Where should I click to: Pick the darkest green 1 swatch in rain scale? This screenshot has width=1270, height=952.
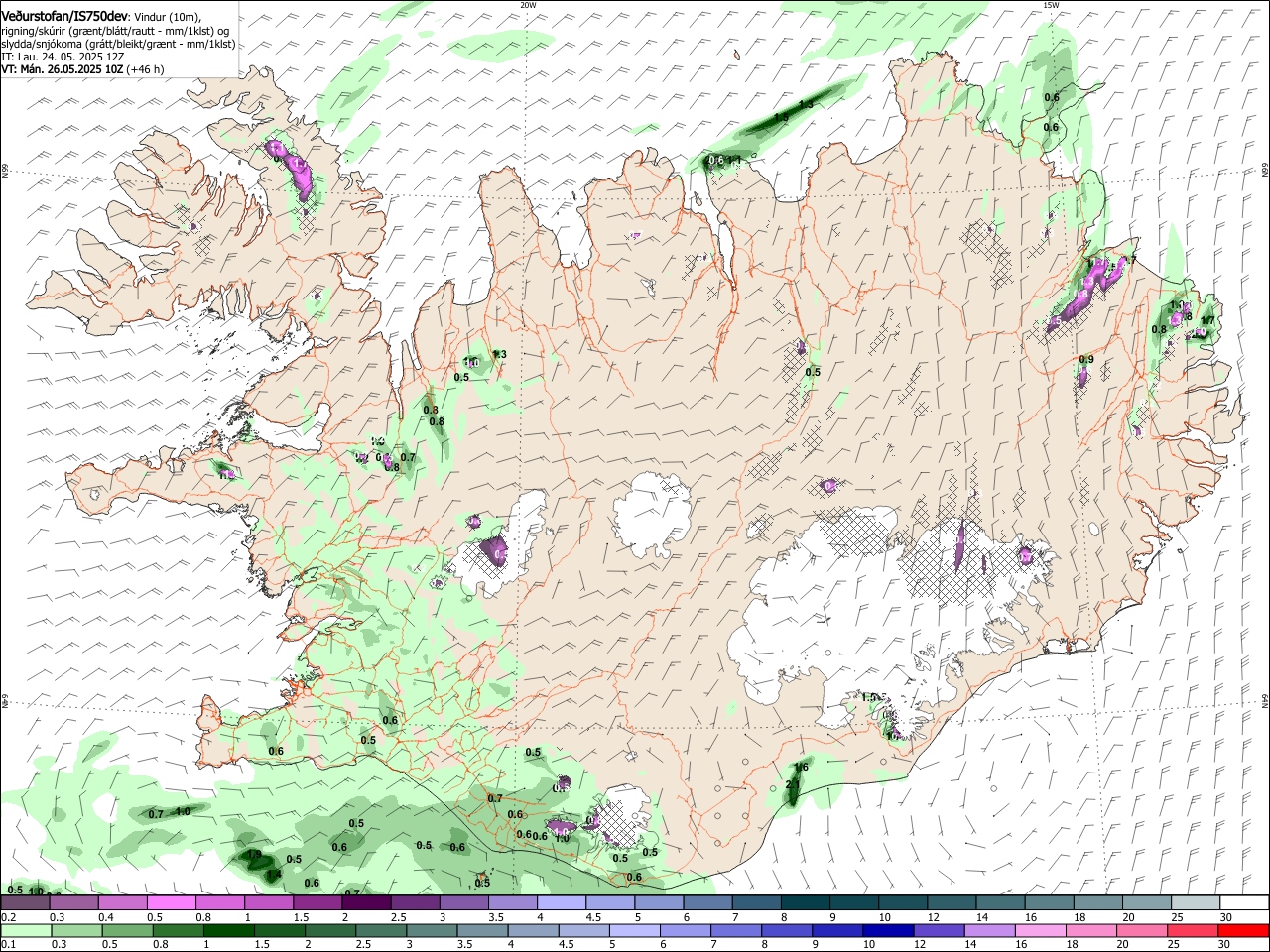(x=228, y=931)
